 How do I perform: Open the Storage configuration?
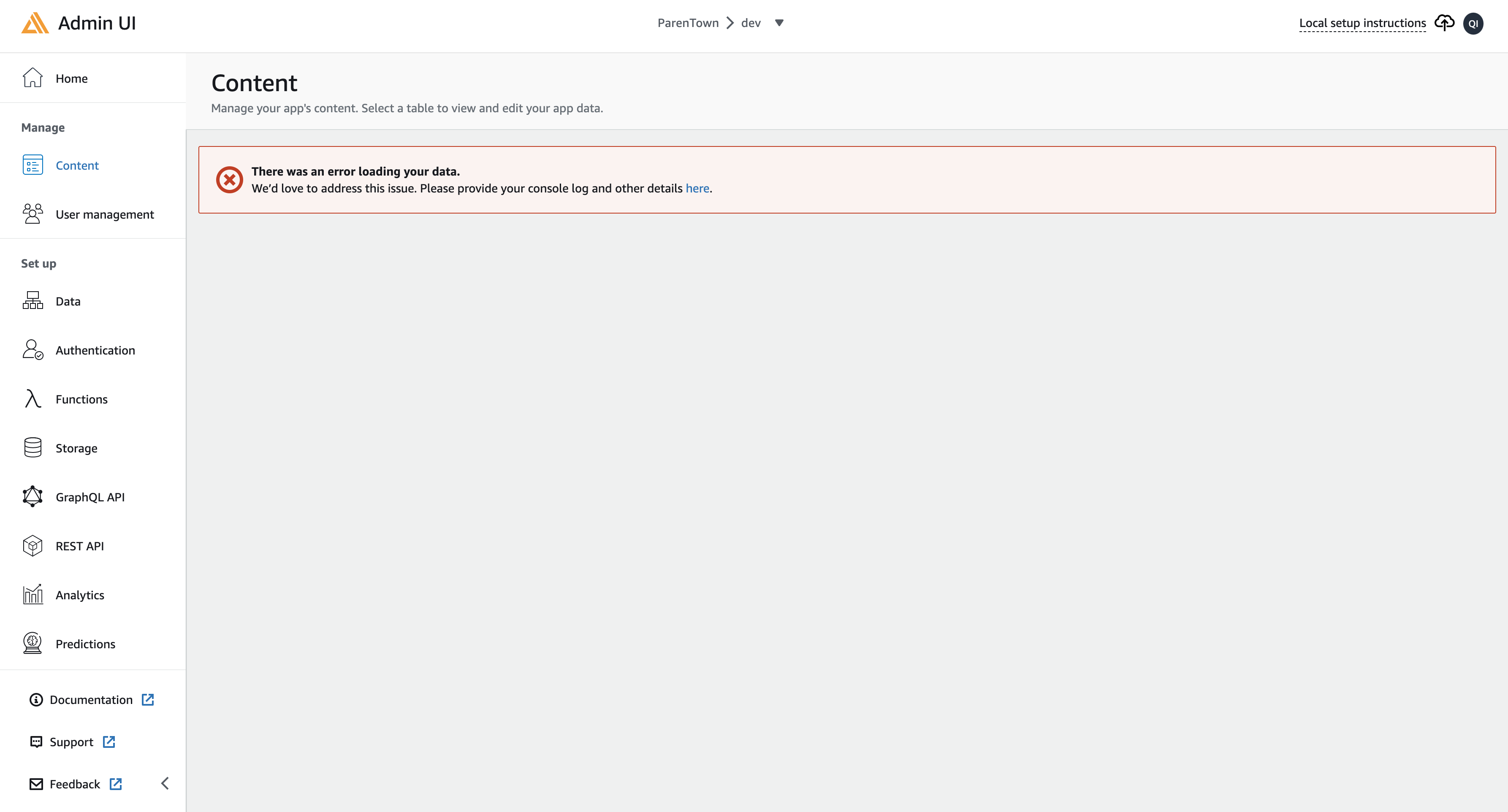(77, 447)
